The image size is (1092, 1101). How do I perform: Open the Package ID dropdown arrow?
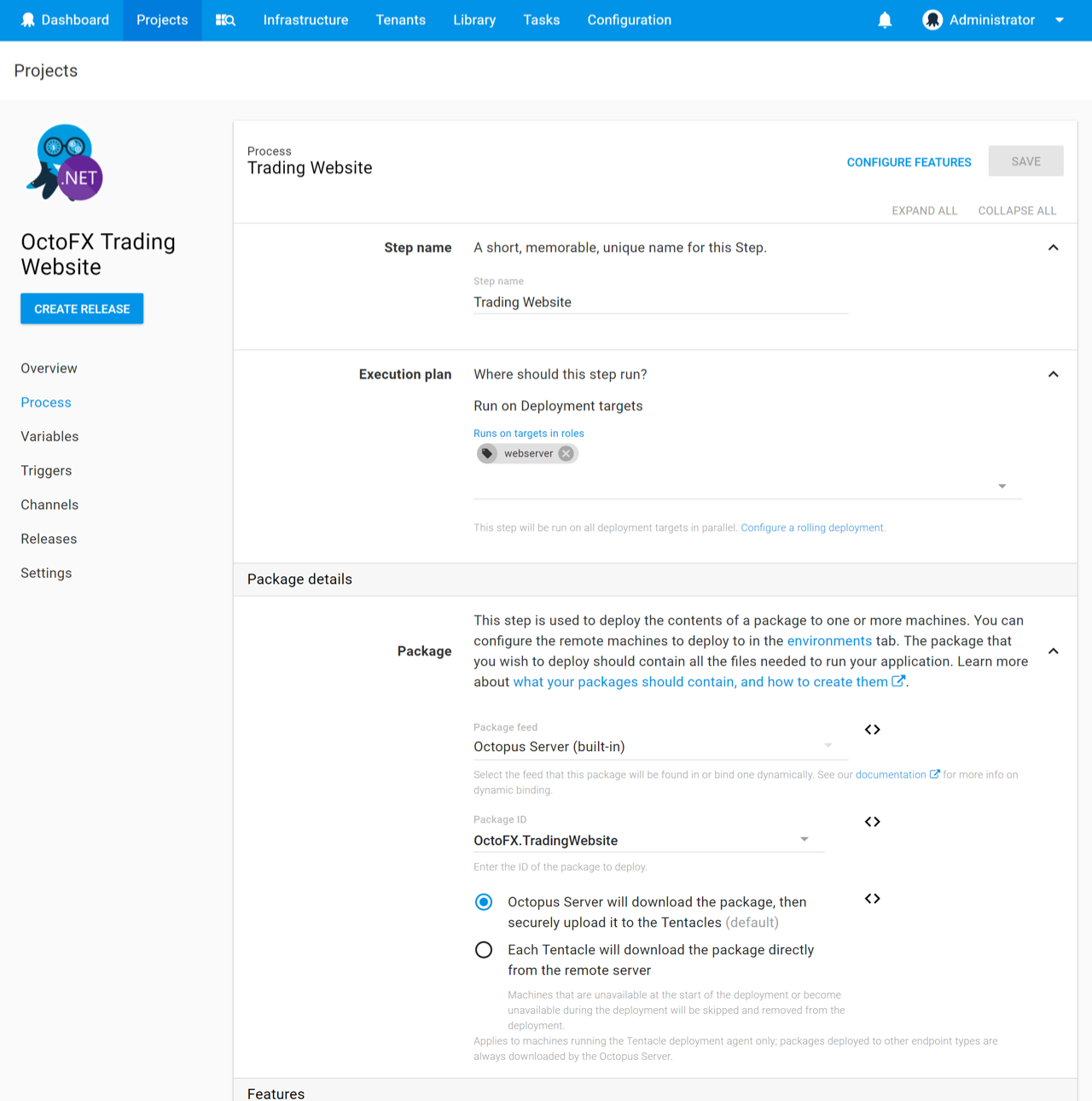[x=804, y=840]
